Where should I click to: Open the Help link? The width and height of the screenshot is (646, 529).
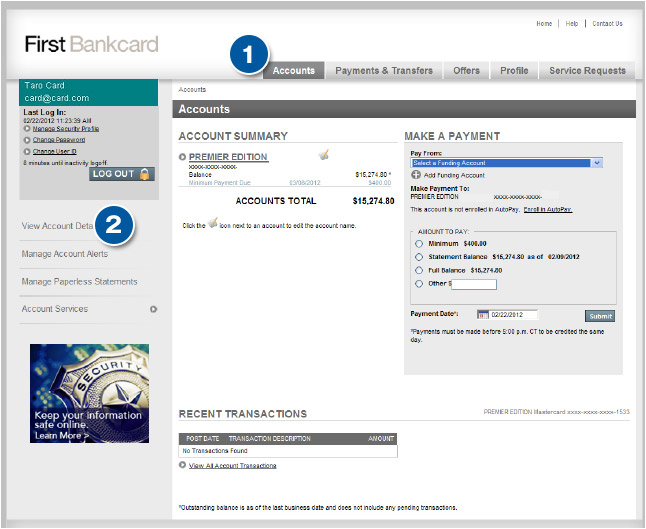point(571,23)
